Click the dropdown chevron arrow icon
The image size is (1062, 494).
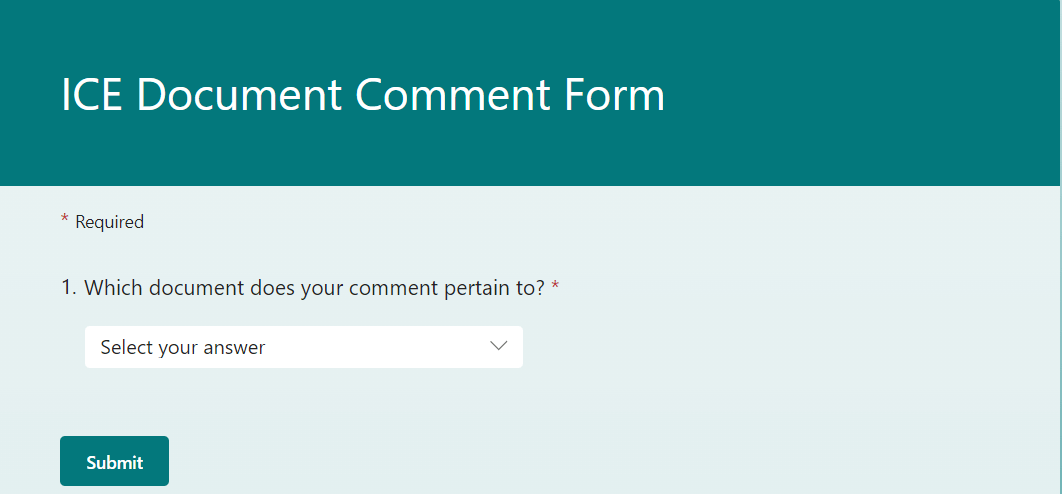tap(499, 346)
